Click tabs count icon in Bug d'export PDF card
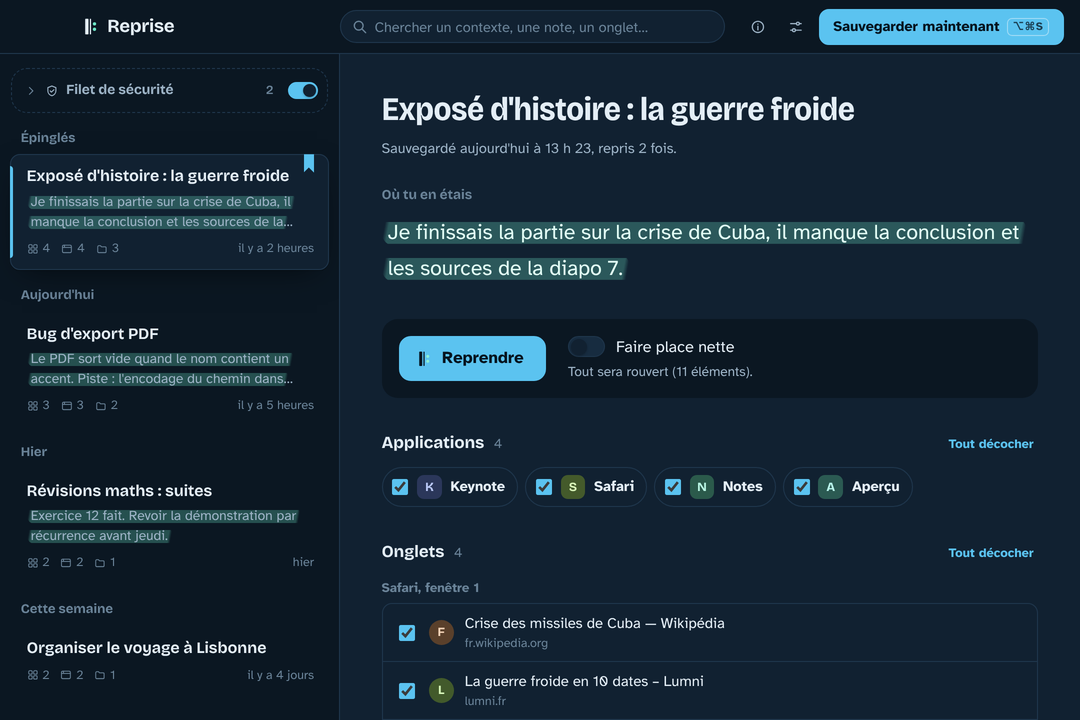 [67, 406]
